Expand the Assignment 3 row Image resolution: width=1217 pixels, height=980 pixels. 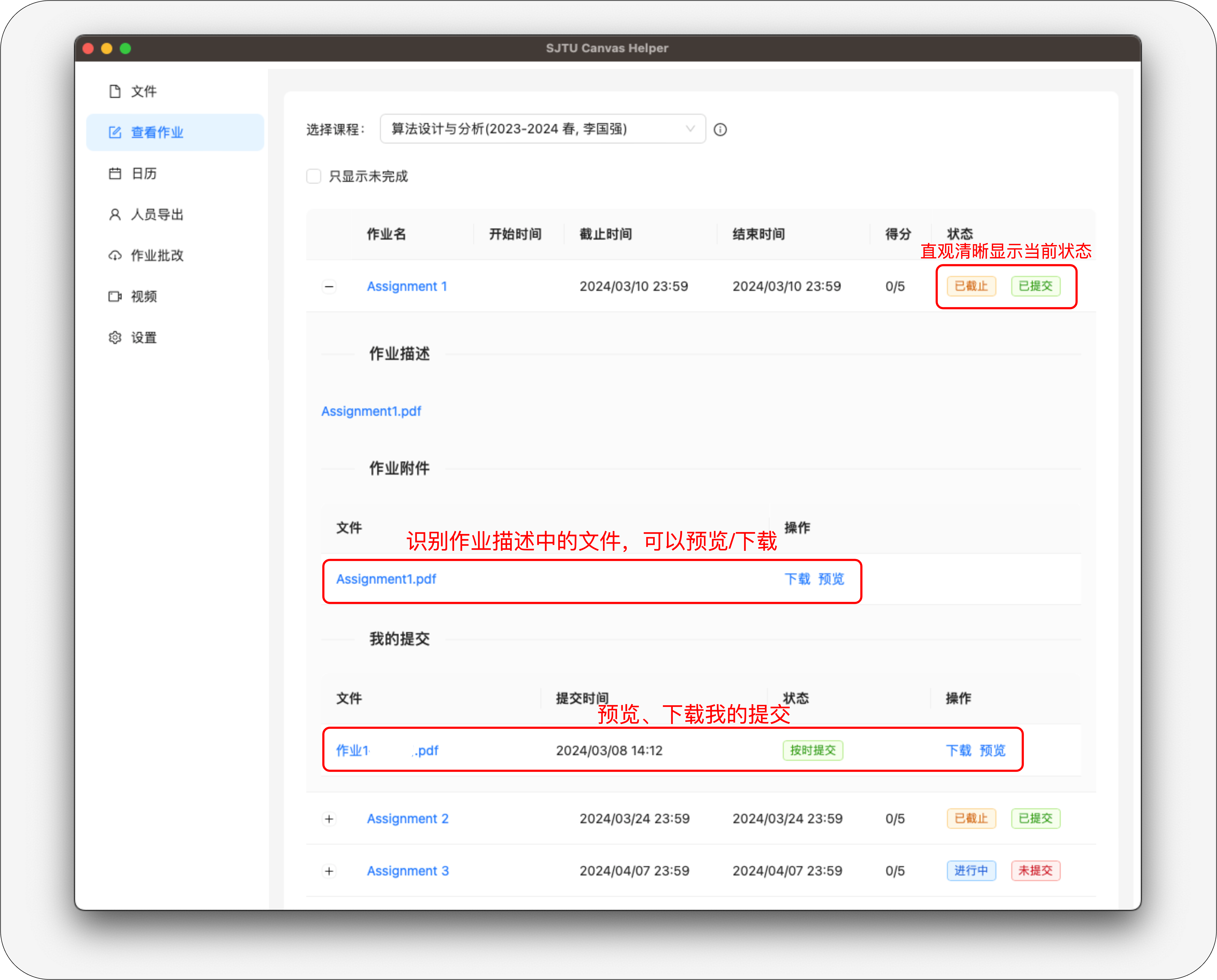[329, 871]
